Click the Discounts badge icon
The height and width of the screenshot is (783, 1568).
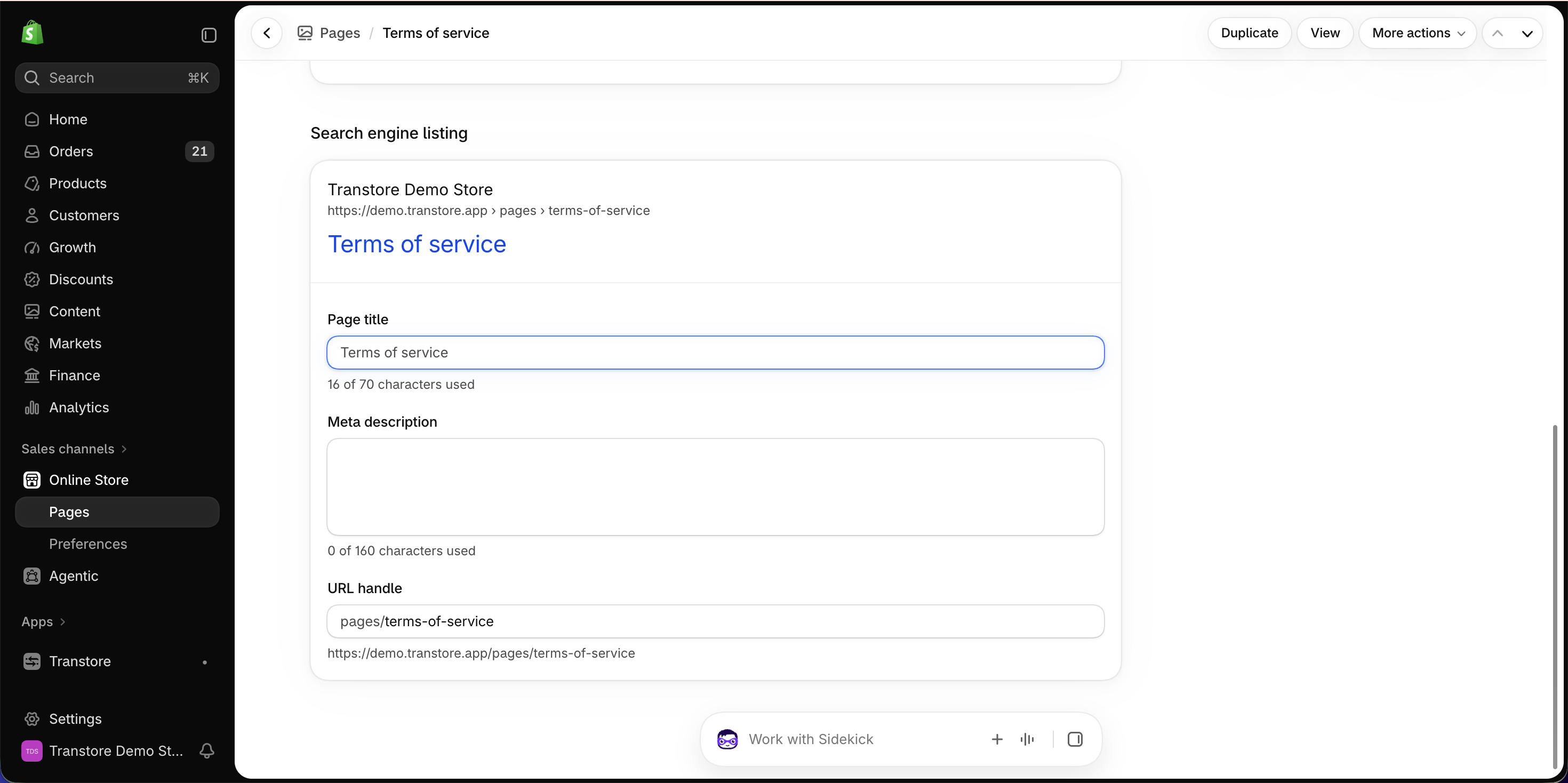tap(31, 279)
